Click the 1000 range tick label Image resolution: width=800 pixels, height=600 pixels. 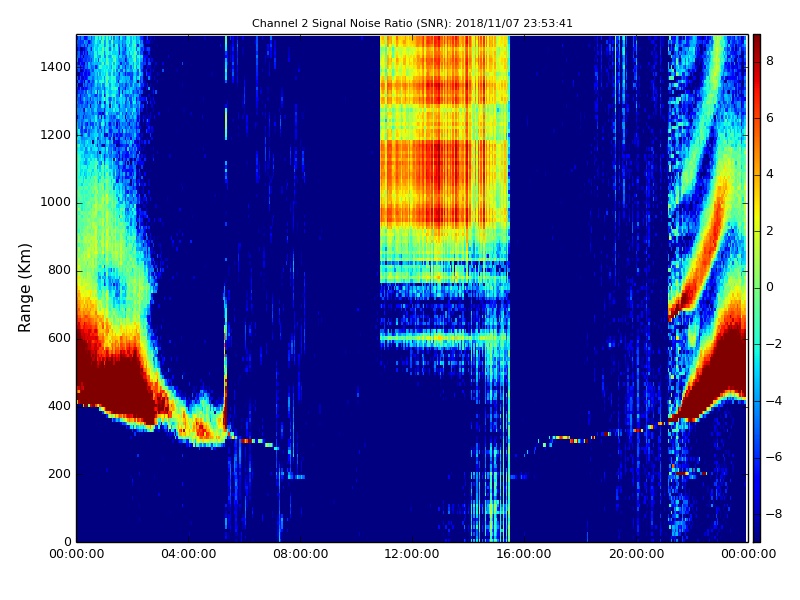[x=55, y=202]
